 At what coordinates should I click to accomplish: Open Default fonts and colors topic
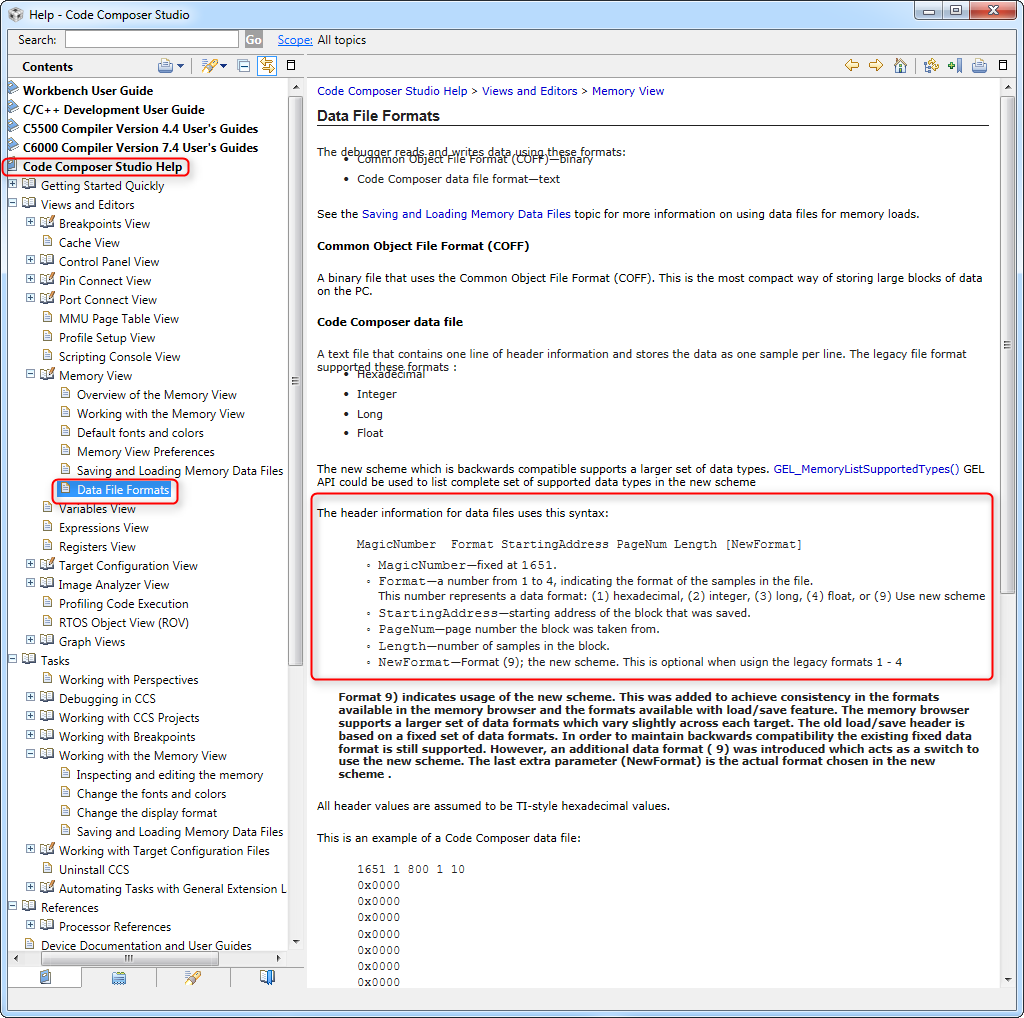point(140,433)
